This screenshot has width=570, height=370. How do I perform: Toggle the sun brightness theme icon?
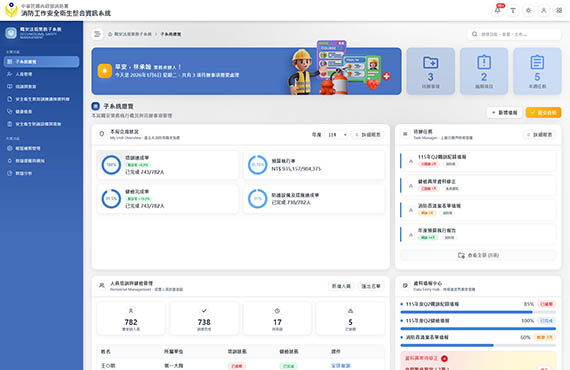point(529,11)
